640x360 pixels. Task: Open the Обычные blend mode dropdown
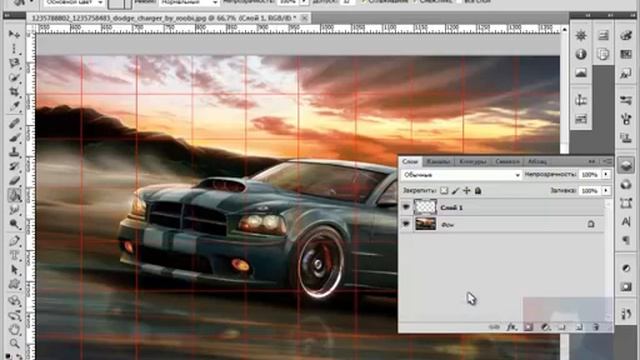461,175
